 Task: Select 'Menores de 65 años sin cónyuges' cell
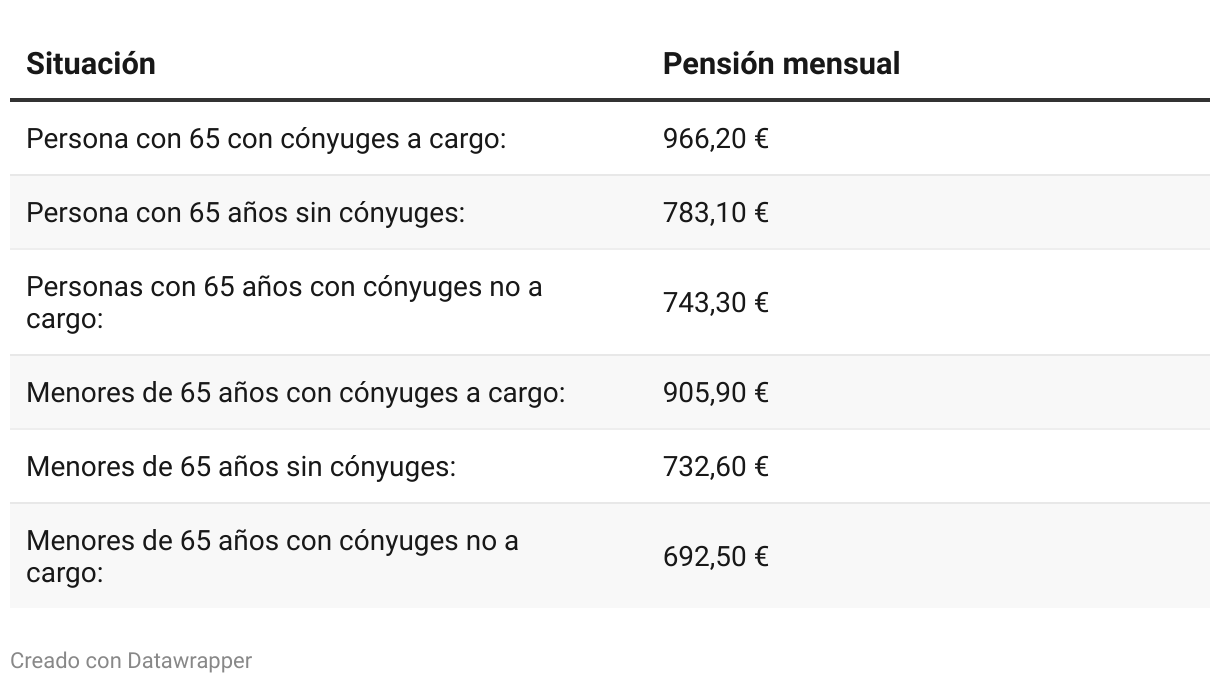pyautogui.click(x=241, y=467)
